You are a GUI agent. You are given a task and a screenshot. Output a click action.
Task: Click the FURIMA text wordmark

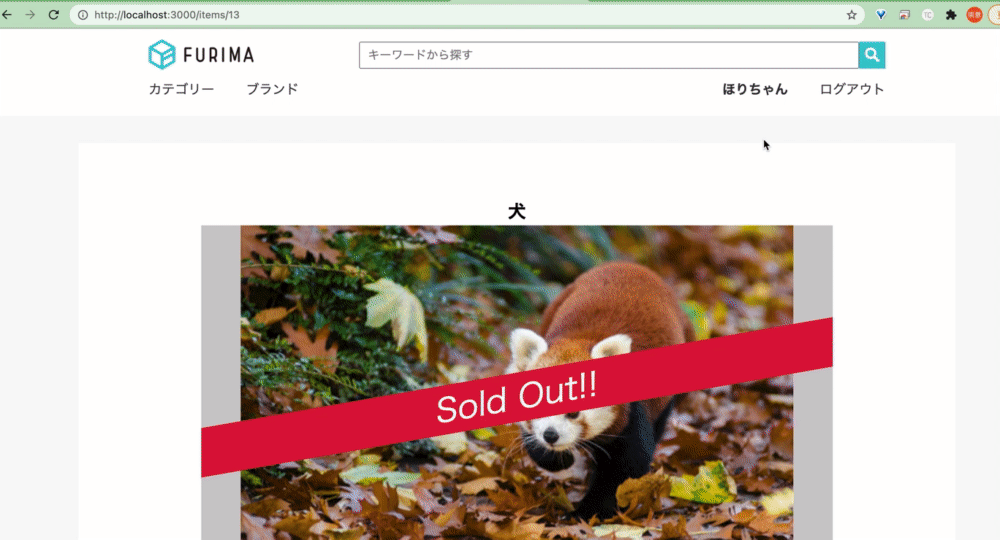(219, 55)
